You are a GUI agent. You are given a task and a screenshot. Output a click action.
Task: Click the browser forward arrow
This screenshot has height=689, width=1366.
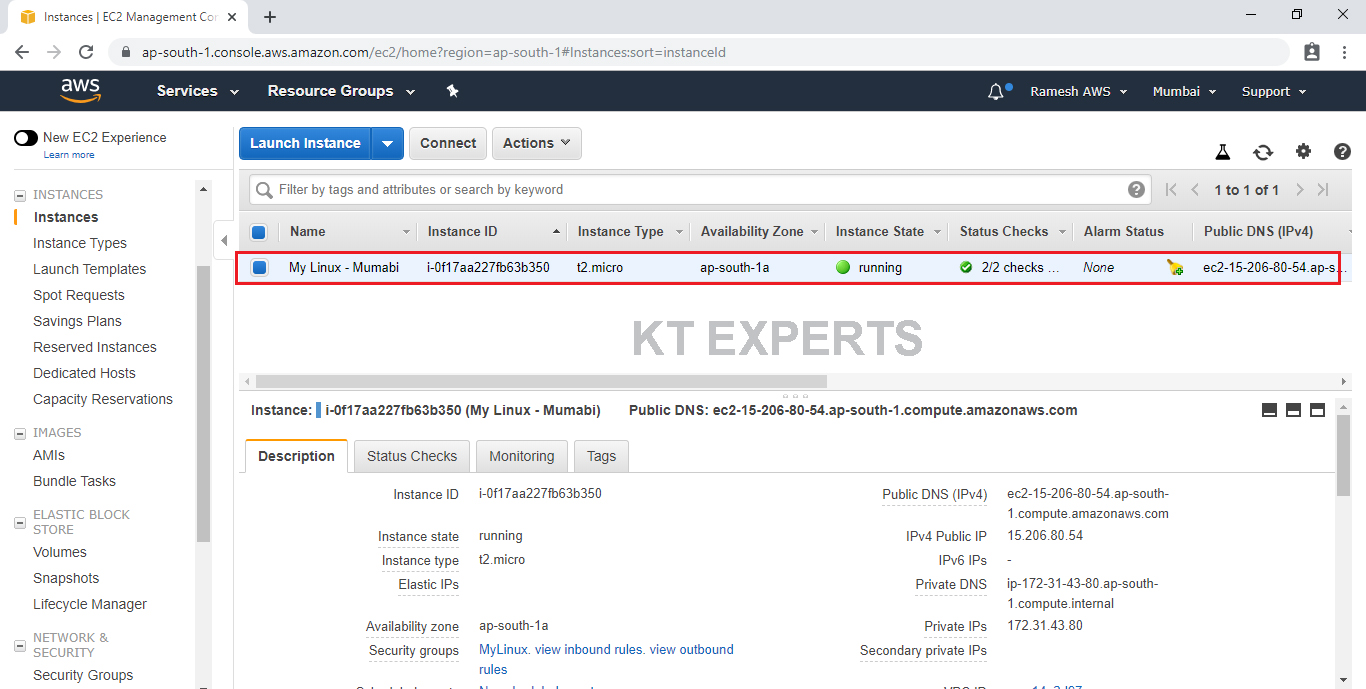point(54,52)
